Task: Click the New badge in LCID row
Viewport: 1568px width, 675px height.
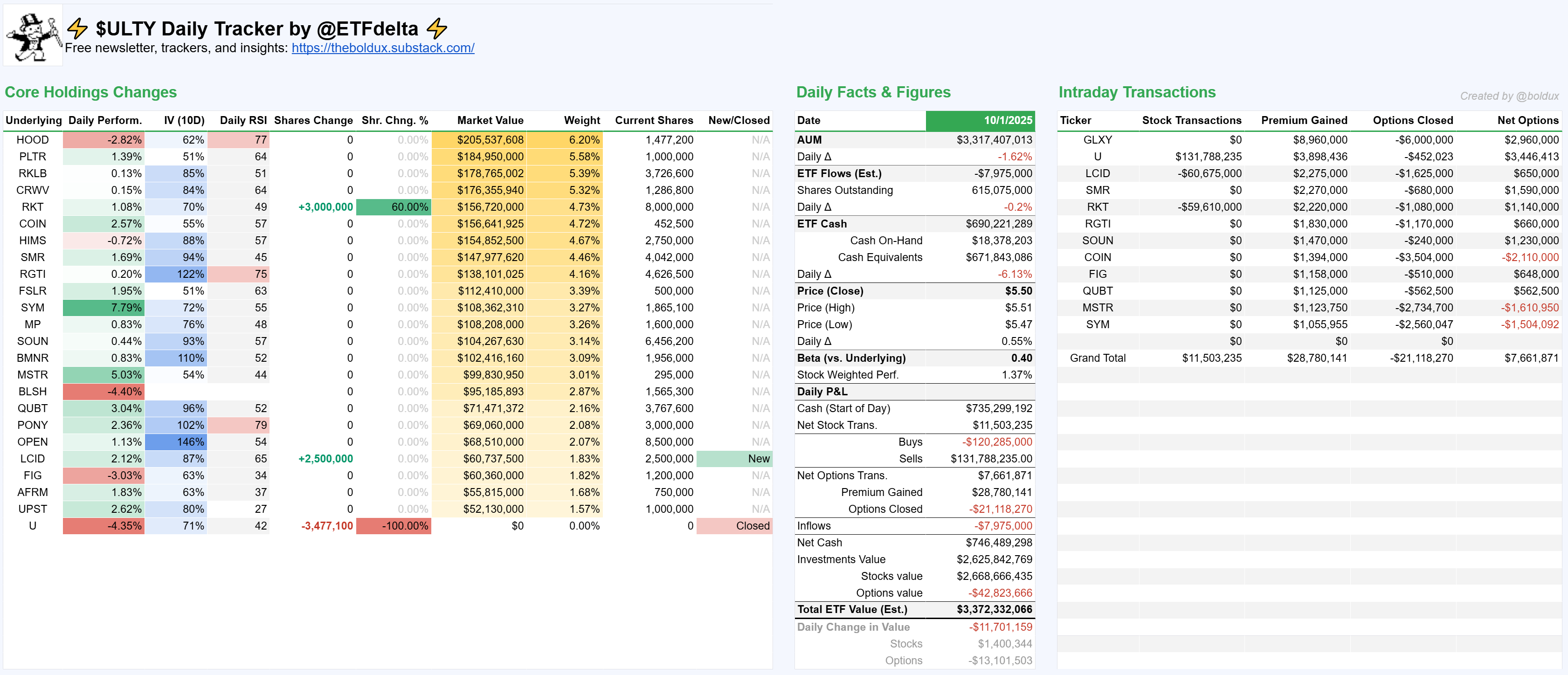Action: tap(734, 459)
